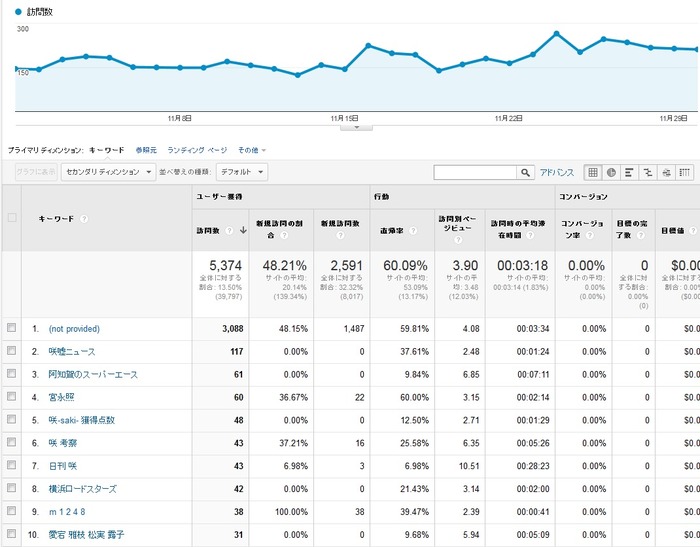
Task: Click the グラフに表示 button
Action: point(36,172)
